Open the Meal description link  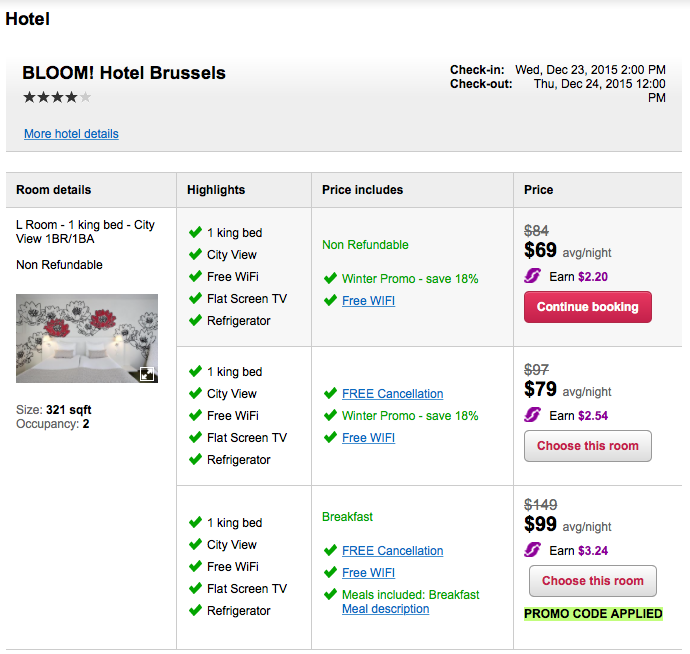click(x=385, y=609)
